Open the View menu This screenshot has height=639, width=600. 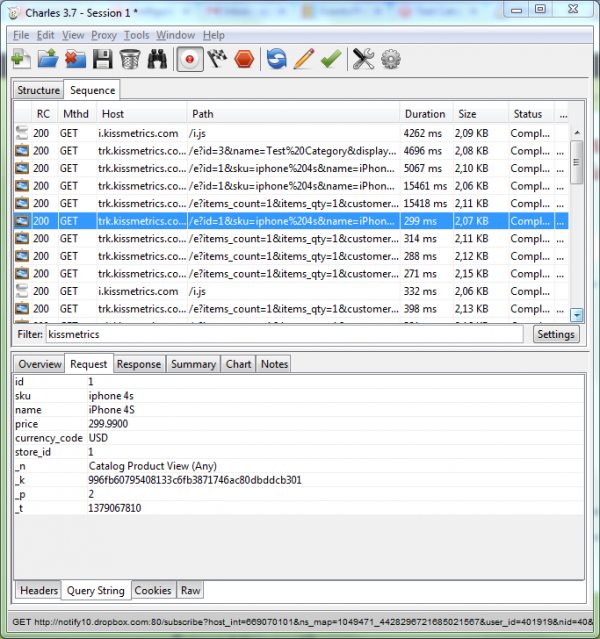[73, 35]
